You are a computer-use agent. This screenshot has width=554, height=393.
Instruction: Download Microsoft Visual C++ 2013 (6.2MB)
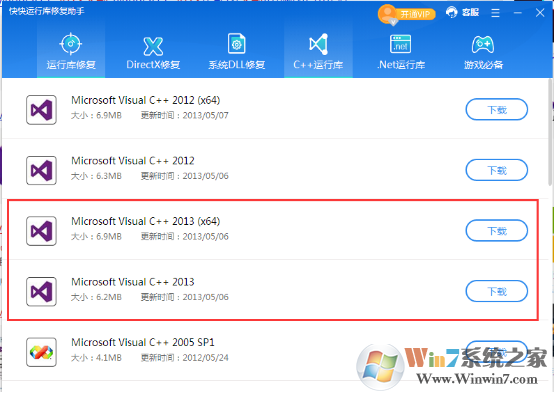[x=496, y=291]
